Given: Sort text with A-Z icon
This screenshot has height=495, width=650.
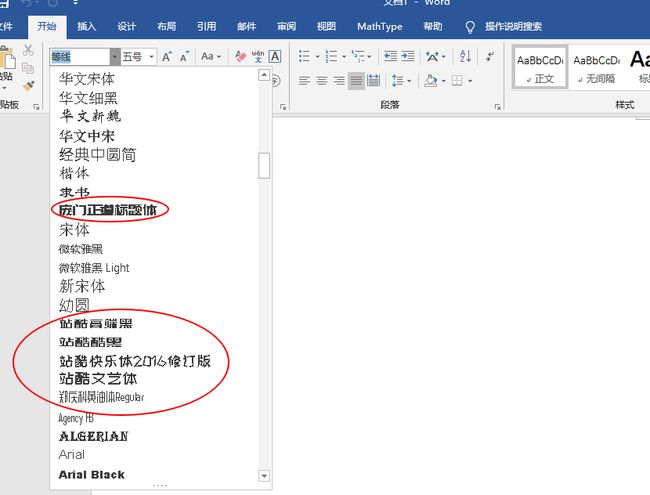Looking at the screenshot, I should (x=465, y=56).
